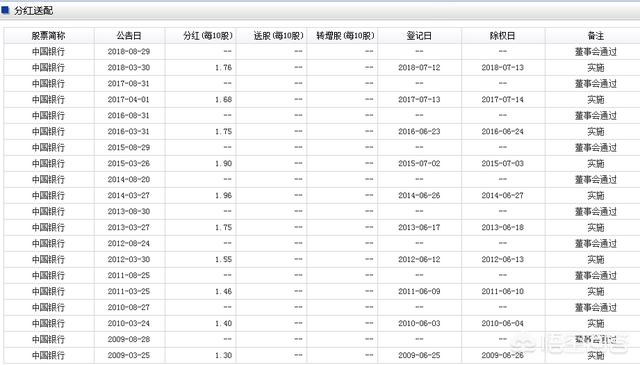Image resolution: width=640 pixels, height=365 pixels.
Task: Click 实施 in the 2014-03-27 row
Action: [x=596, y=196]
